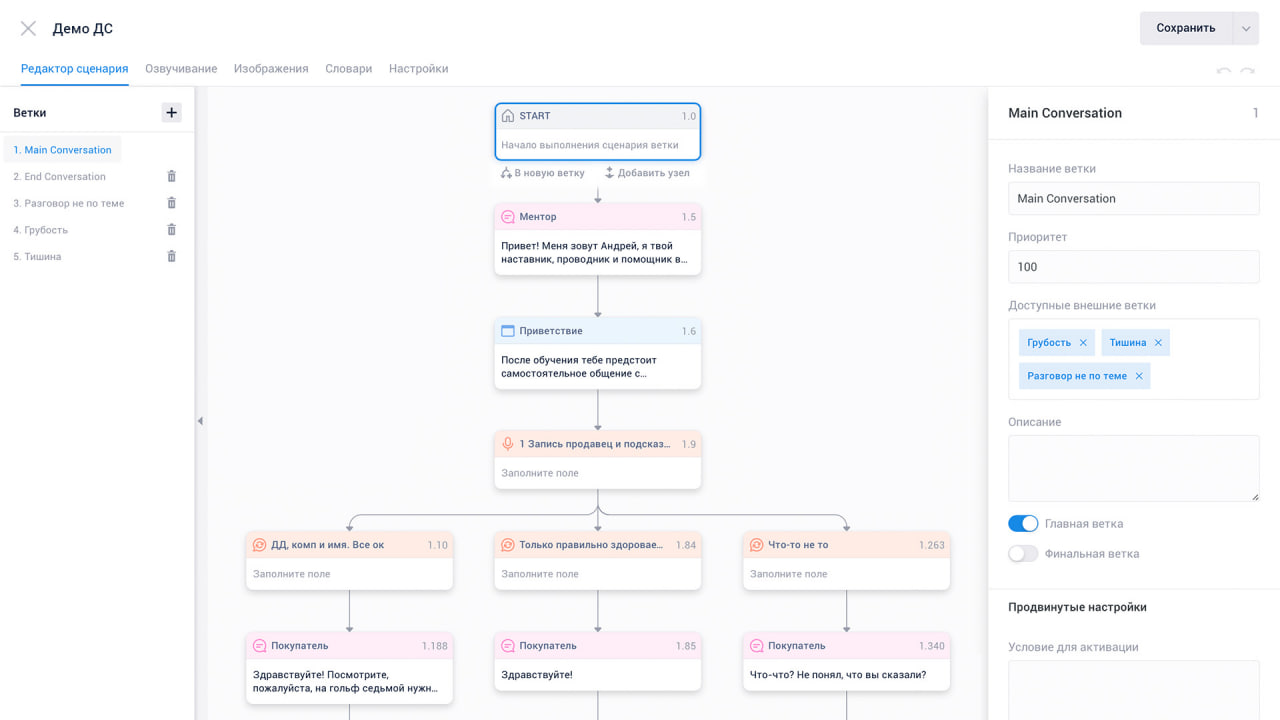The image size is (1280, 720).
Task: Delete the End Conversation branch via trash icon
Action: point(171,177)
